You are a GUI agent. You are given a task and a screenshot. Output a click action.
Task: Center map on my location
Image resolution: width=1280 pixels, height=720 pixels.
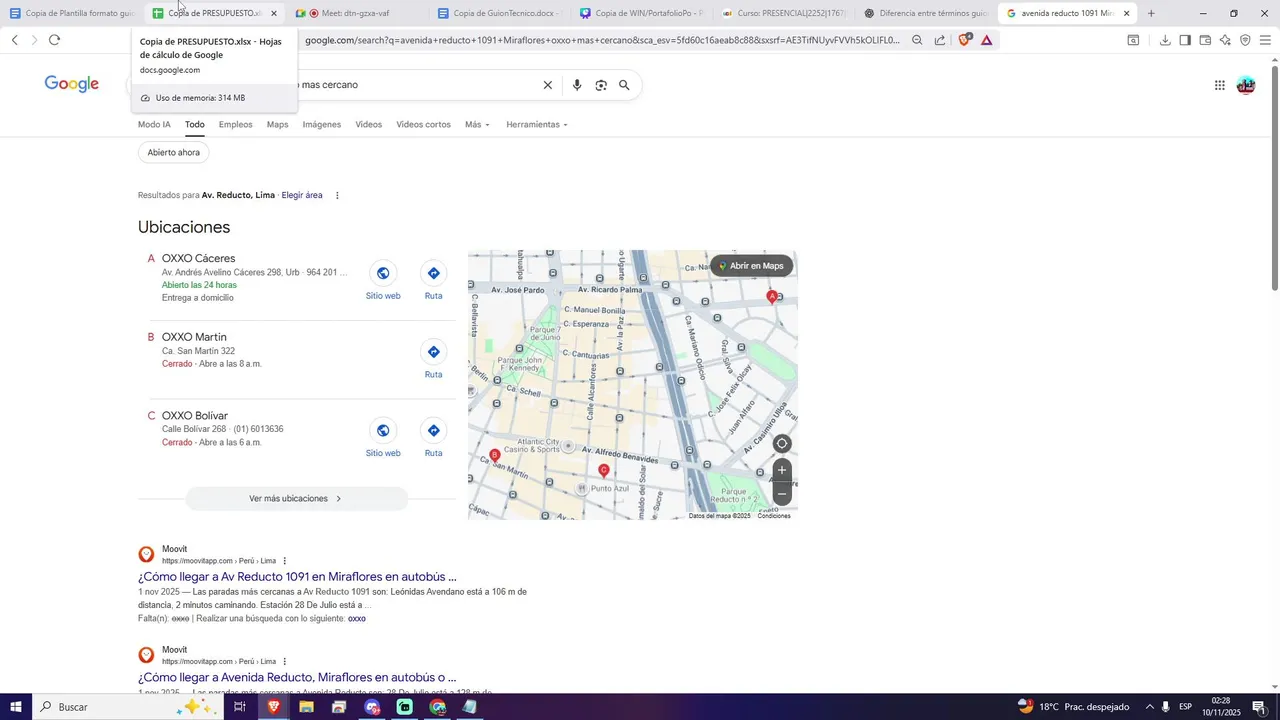782,444
